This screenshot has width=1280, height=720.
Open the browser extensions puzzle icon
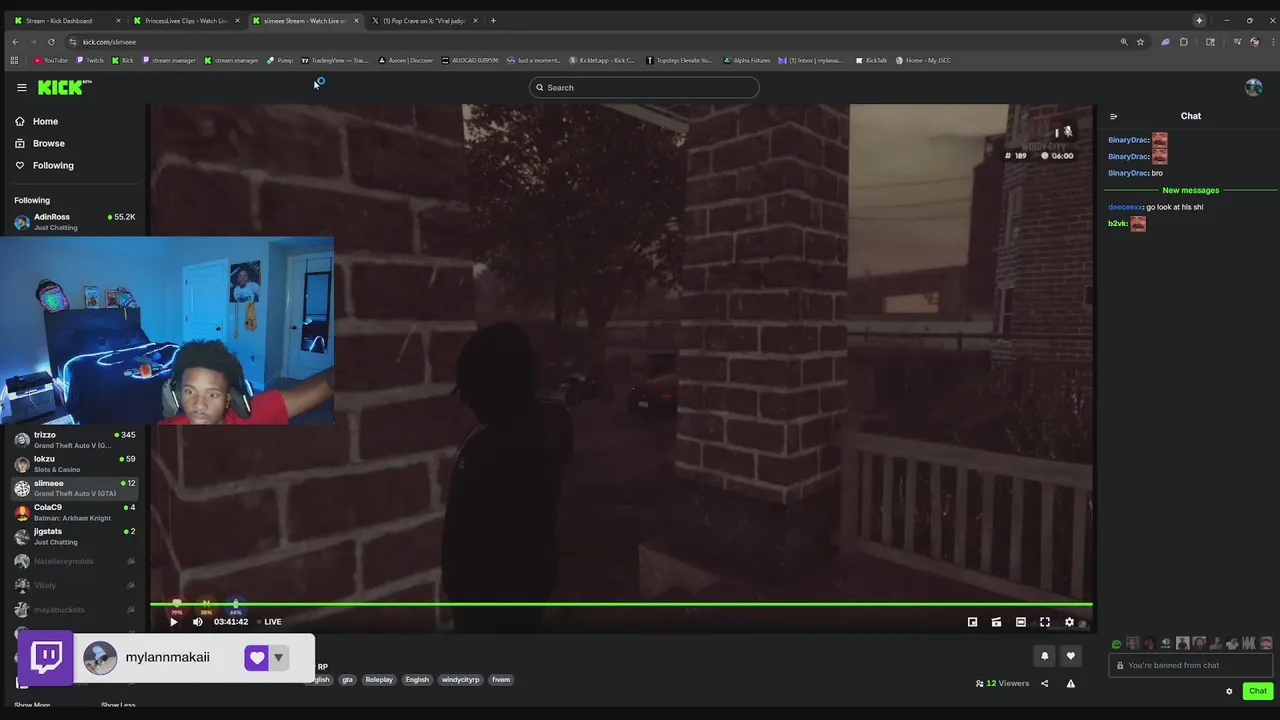click(1184, 42)
